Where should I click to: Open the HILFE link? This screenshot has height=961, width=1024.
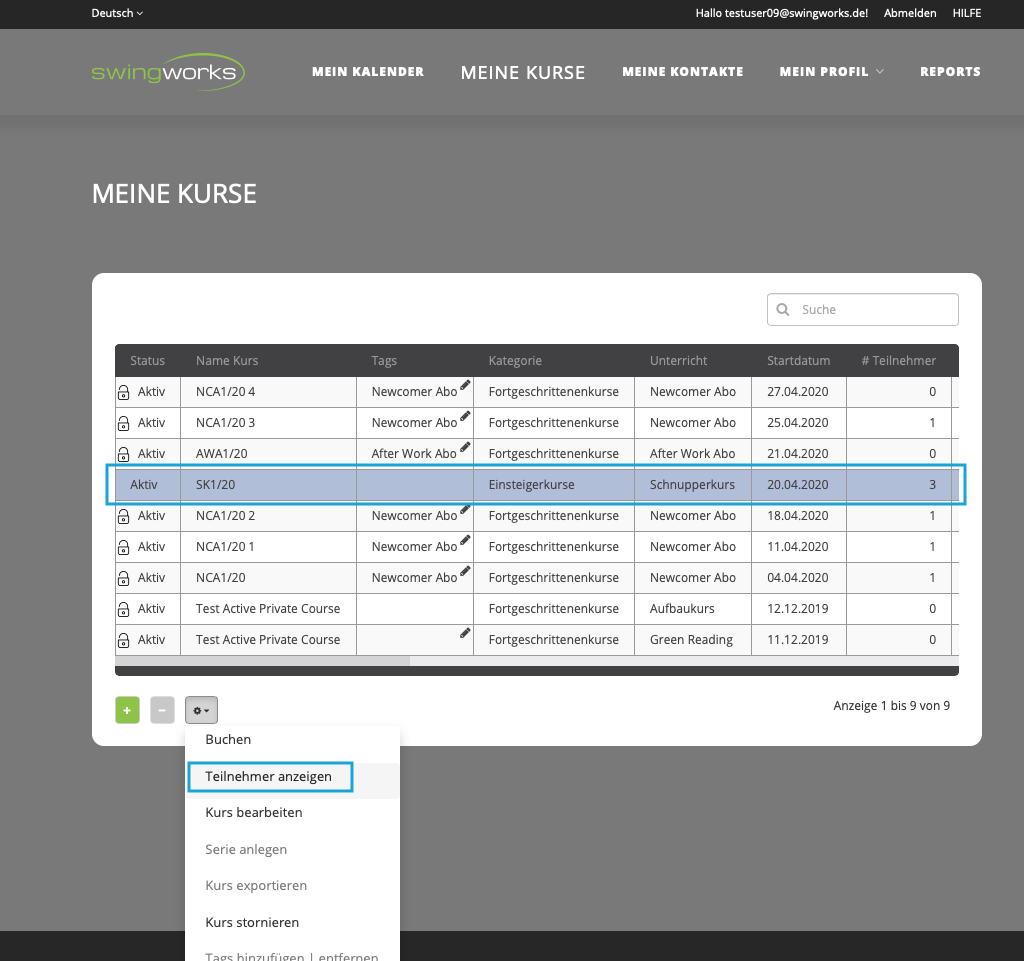click(966, 13)
